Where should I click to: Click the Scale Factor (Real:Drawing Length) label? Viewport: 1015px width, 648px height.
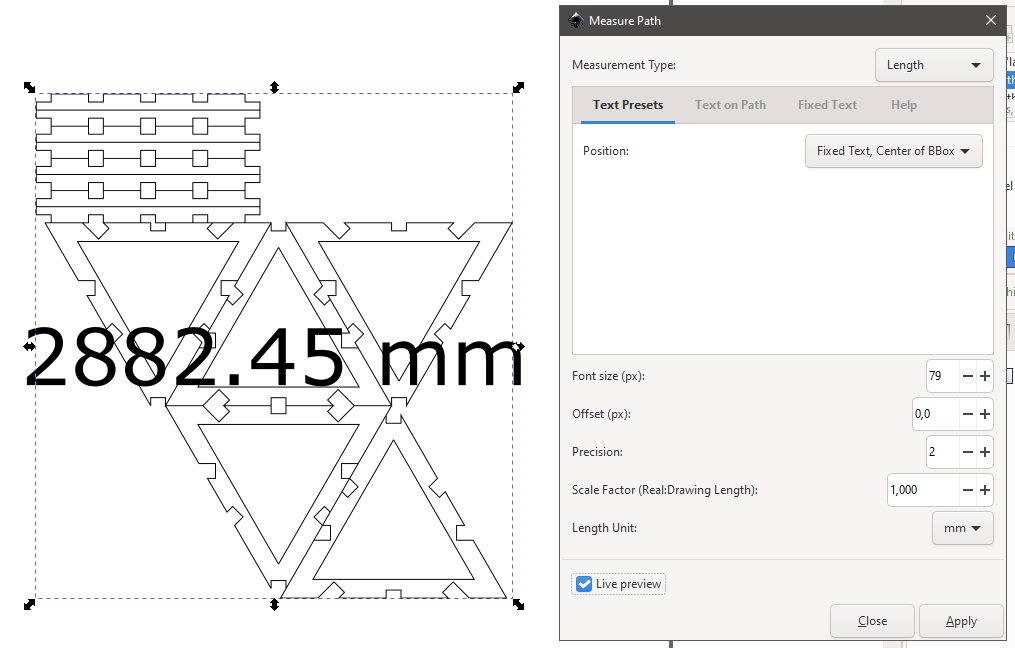664,490
